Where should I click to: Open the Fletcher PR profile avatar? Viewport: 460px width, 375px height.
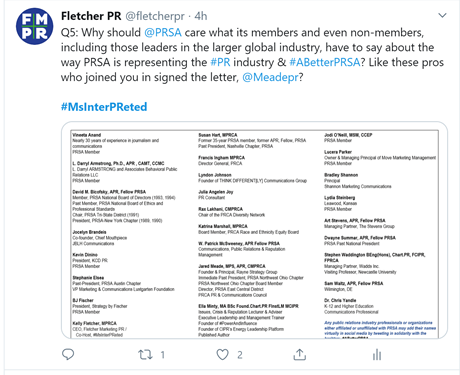pos(35,26)
